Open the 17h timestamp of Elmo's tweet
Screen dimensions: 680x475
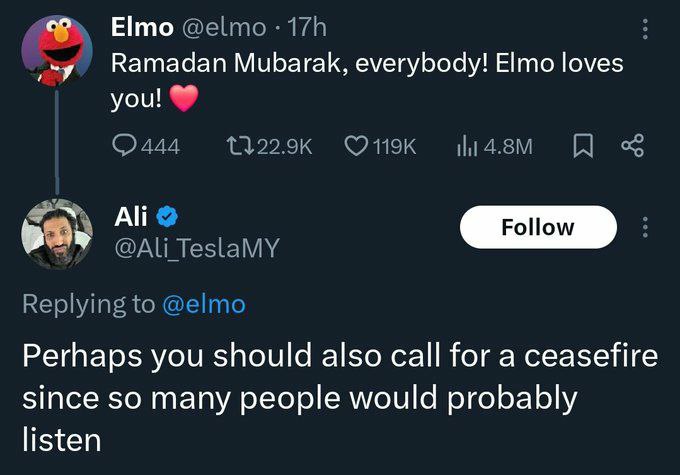pyautogui.click(x=307, y=27)
